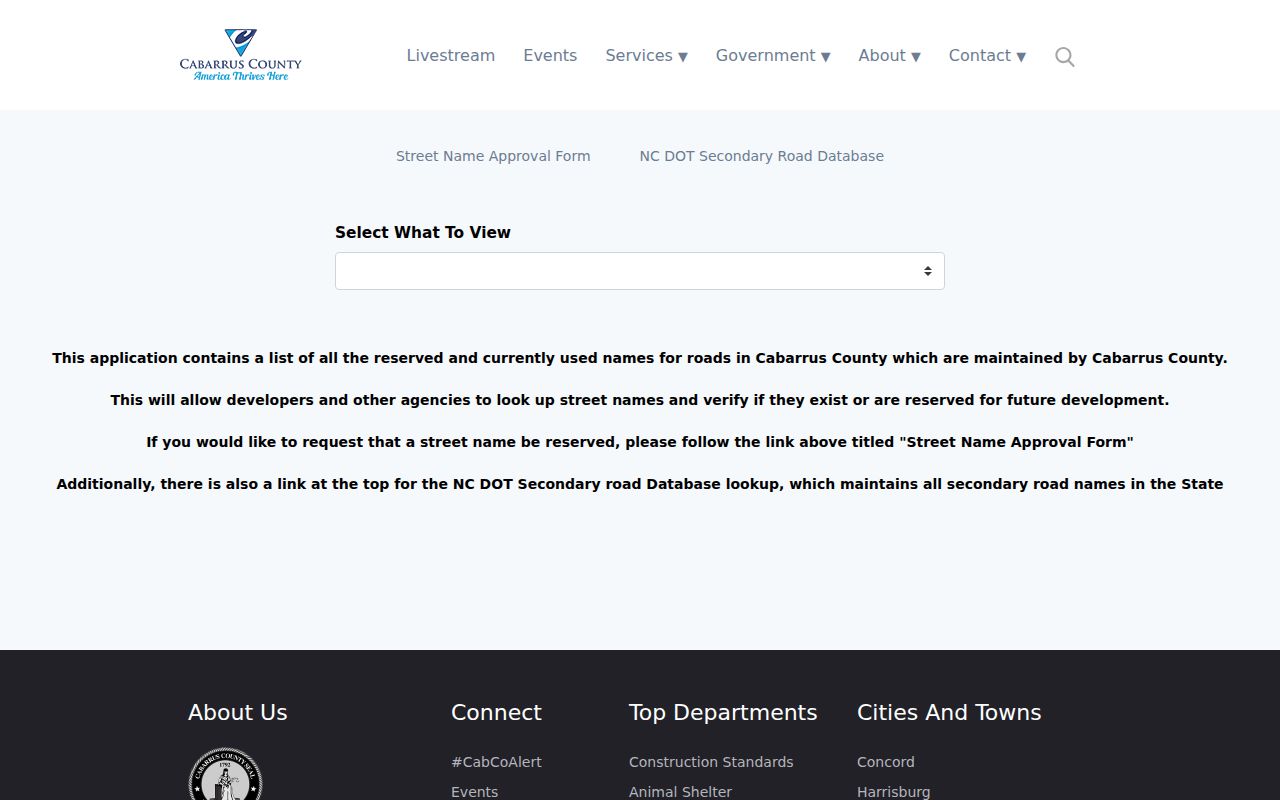Viewport: 1280px width, 800px height.
Task: Click the 'Select What To View' label
Action: [x=423, y=232]
